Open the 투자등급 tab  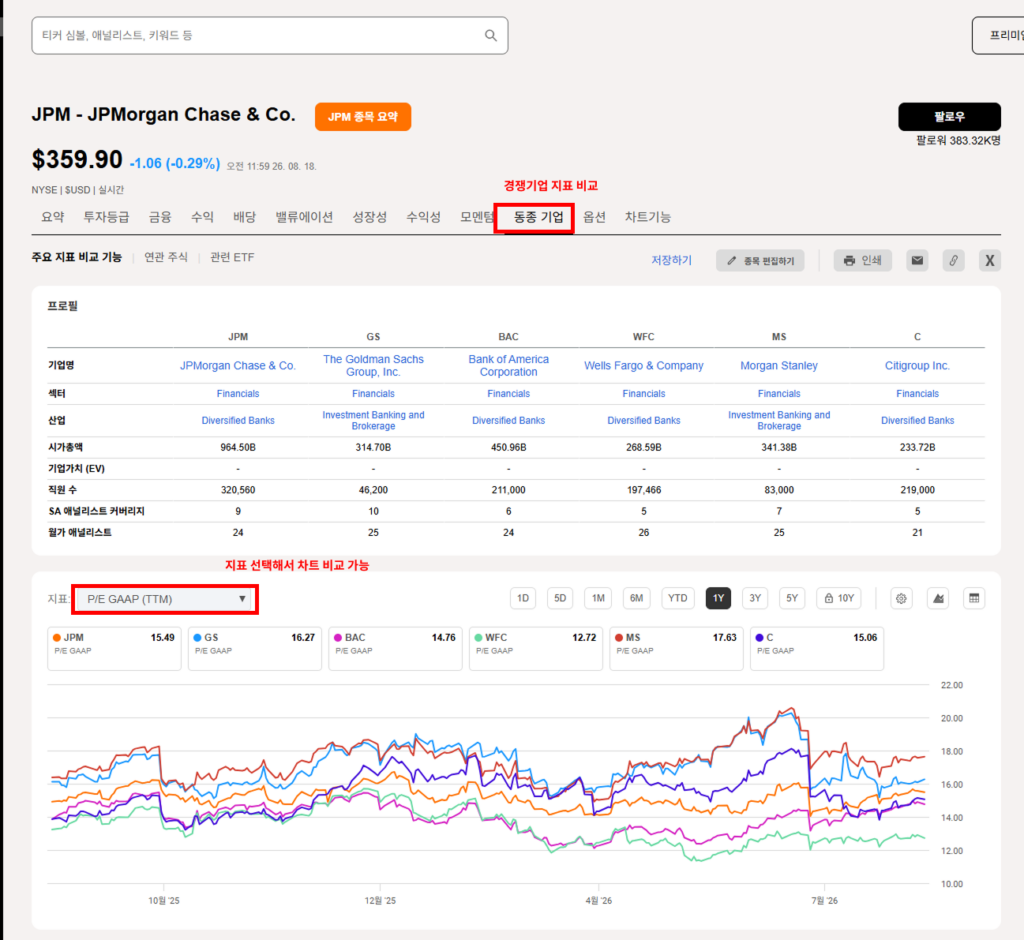(106, 217)
